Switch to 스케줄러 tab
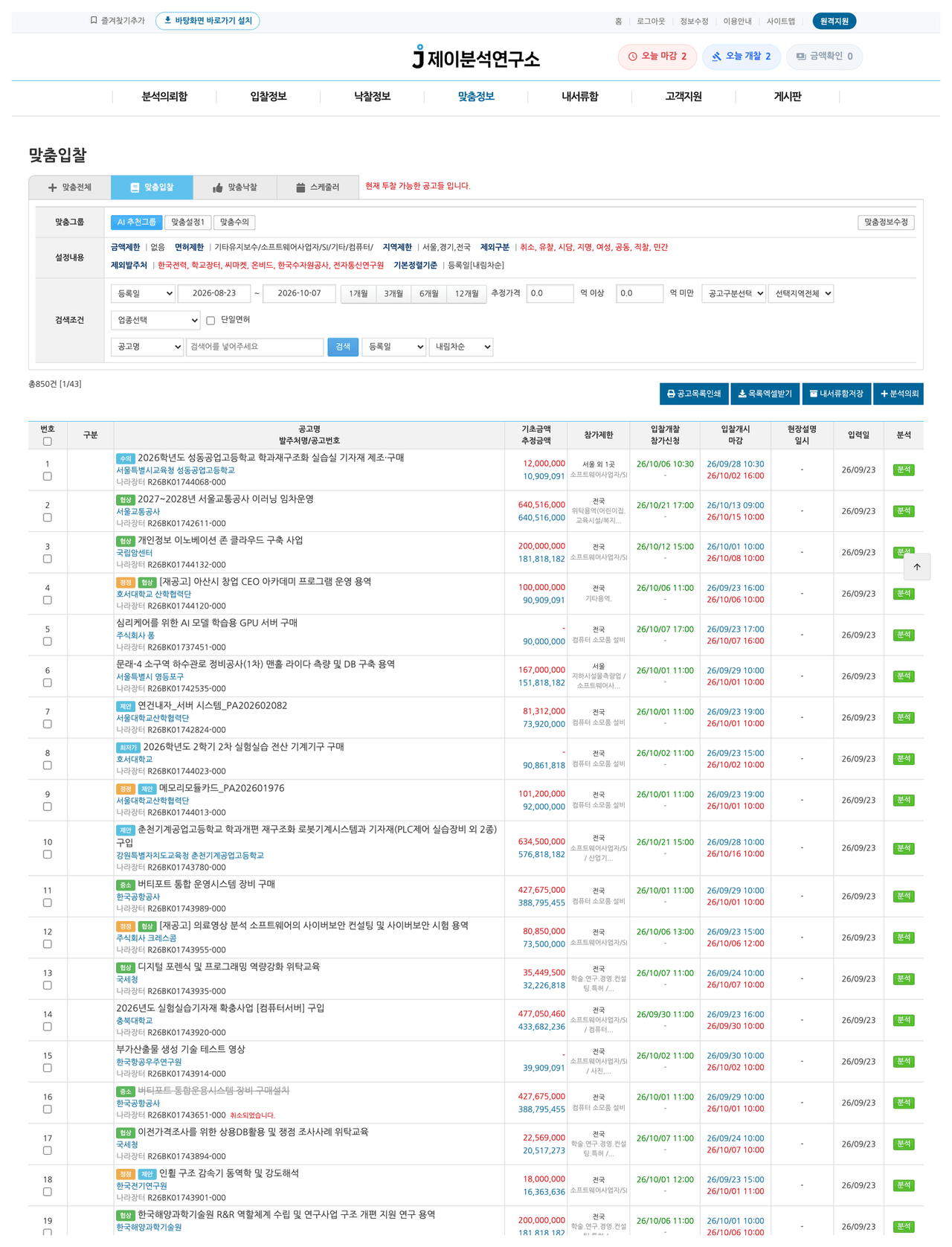 tap(318, 187)
